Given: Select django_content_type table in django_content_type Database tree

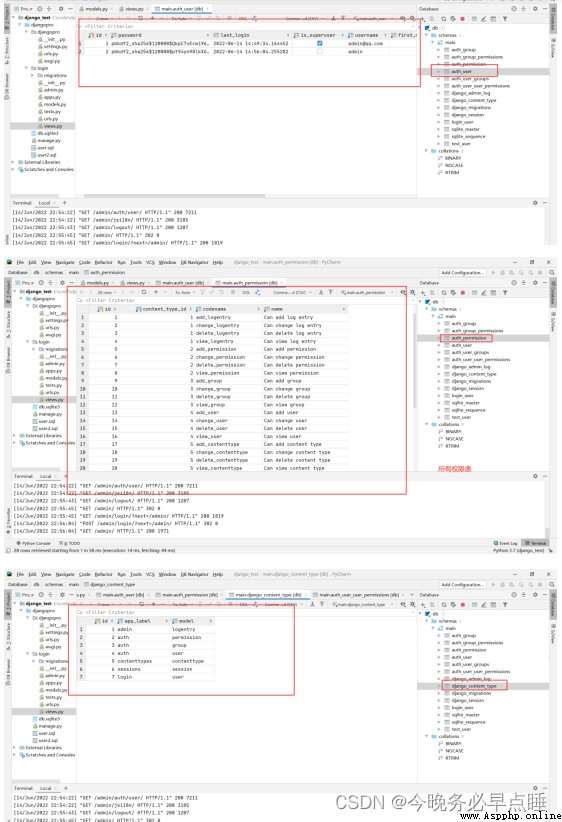Looking at the screenshot, I should pyautogui.click(x=473, y=686).
